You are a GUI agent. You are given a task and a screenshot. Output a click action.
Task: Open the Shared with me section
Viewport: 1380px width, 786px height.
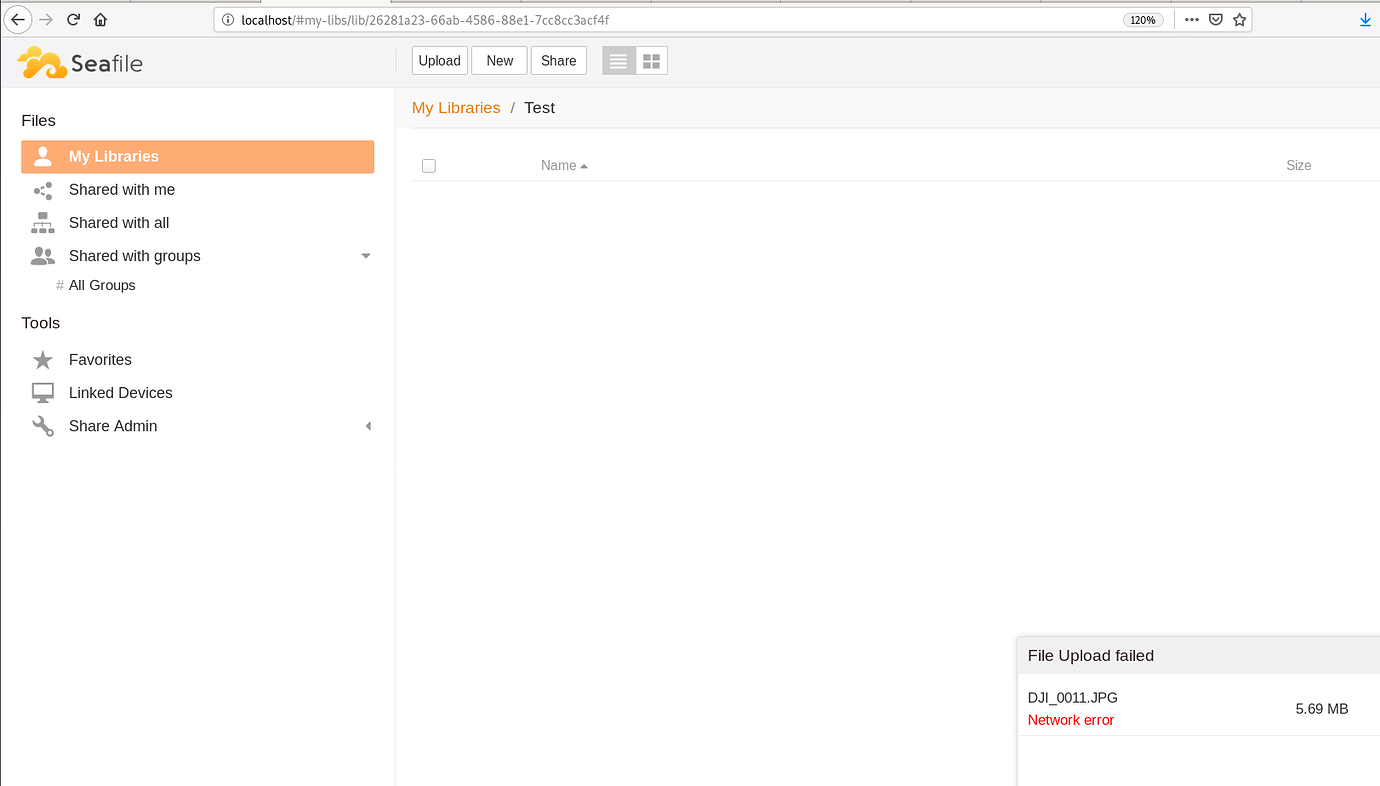click(x=122, y=189)
